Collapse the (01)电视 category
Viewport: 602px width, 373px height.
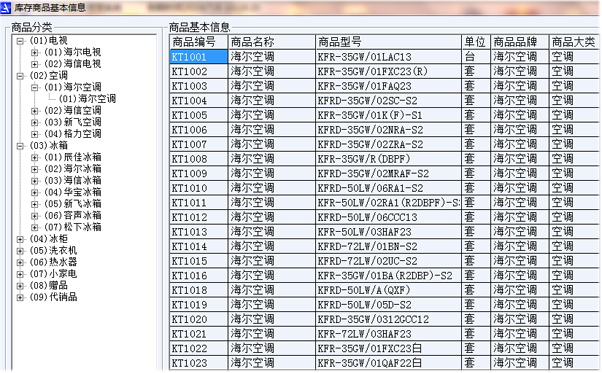(x=20, y=41)
